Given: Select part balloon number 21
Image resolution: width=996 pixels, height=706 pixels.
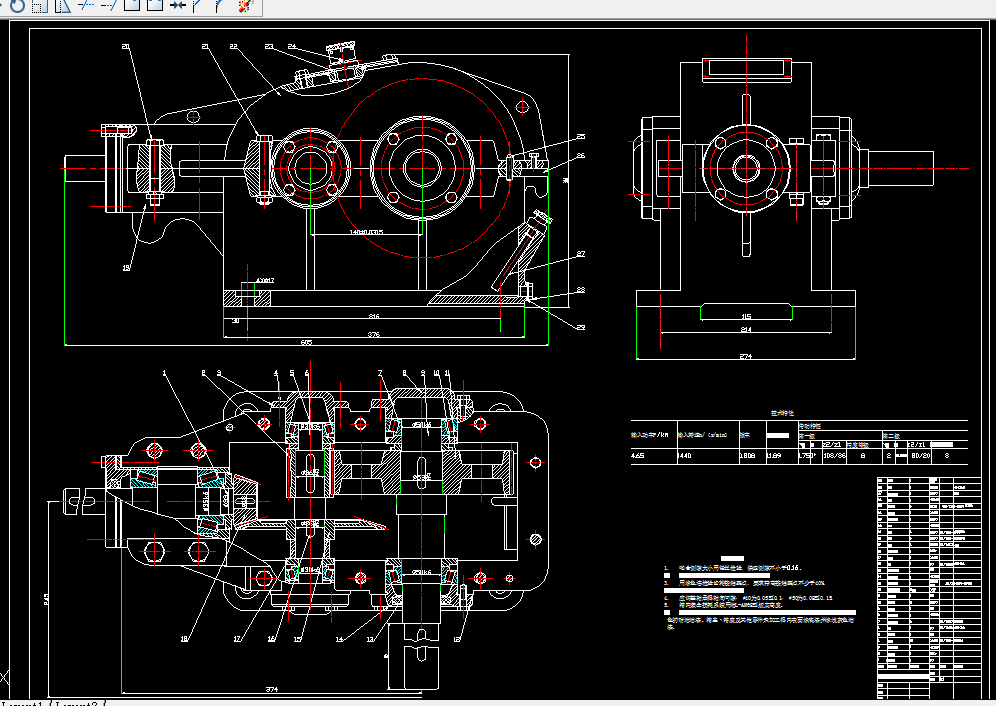Looking at the screenshot, I should (x=205, y=46).
